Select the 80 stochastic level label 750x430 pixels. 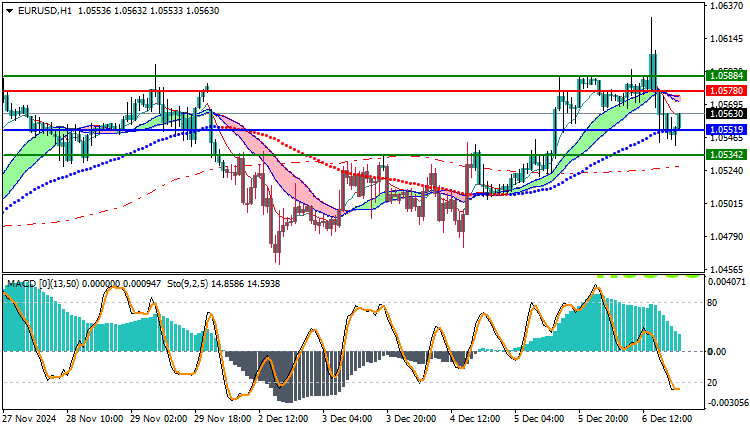pyautogui.click(x=712, y=302)
